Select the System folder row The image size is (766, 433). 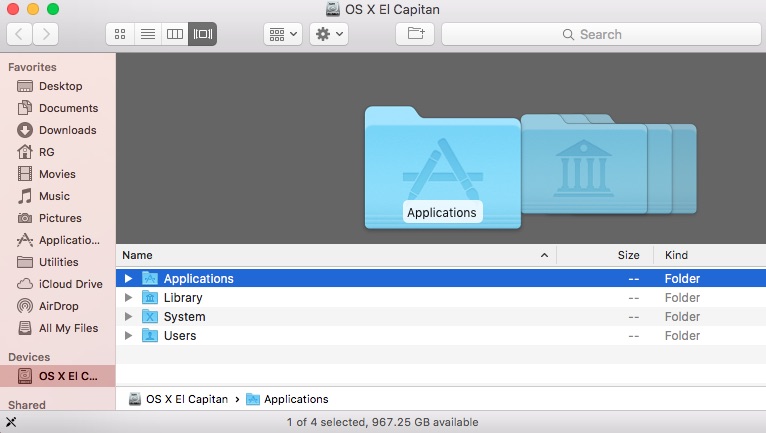pos(441,317)
